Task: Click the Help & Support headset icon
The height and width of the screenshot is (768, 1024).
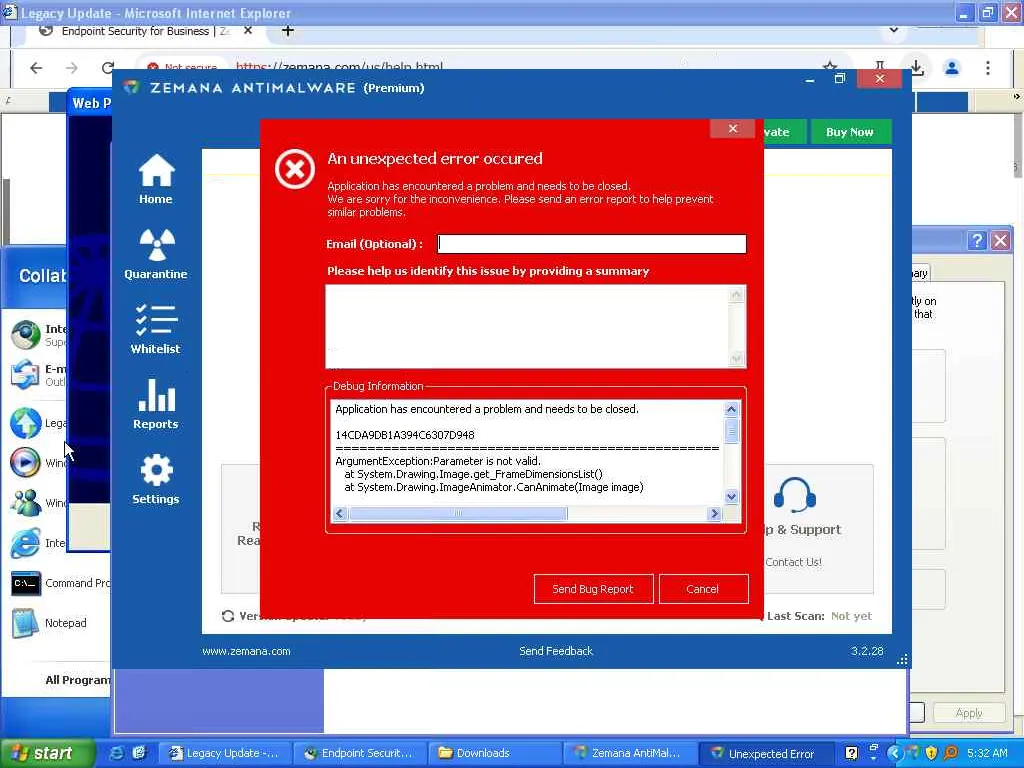Action: 794,495
